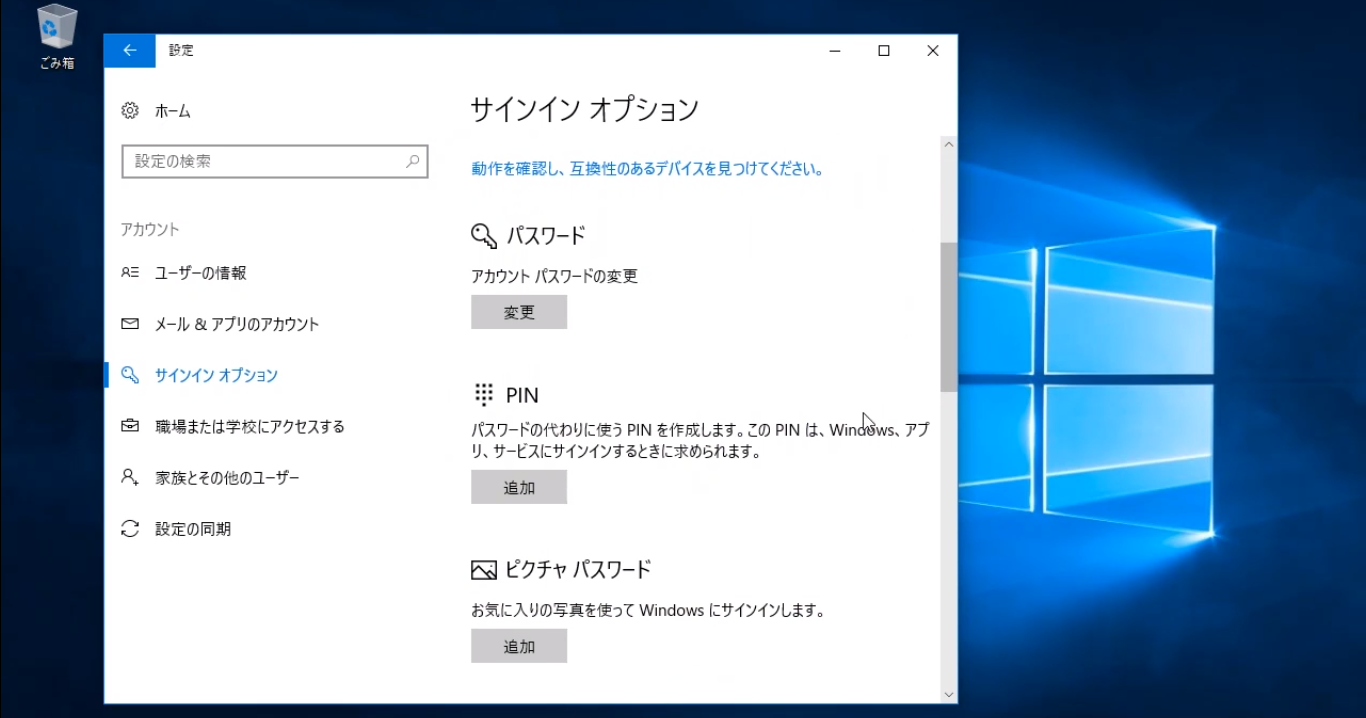Open link 動作を確認し、互換性のあるデバイスを見つけてください
The height and width of the screenshot is (718, 1366).
(647, 169)
